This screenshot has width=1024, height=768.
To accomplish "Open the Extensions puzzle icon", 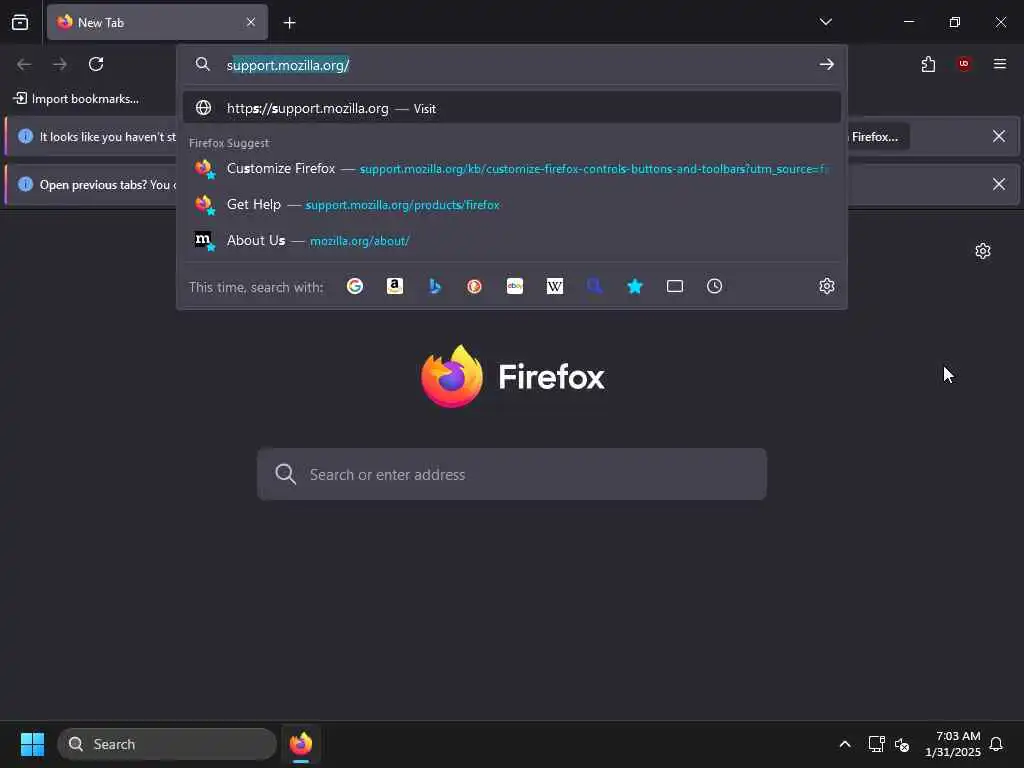I will click(928, 64).
